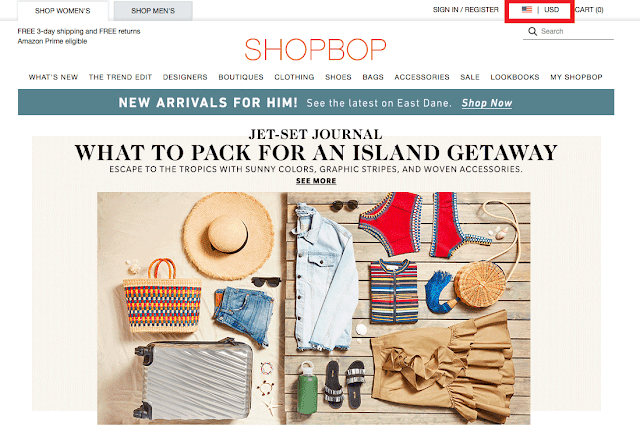This screenshot has height=437, width=640.
Task: Go to the Shoes category
Action: (x=338, y=77)
